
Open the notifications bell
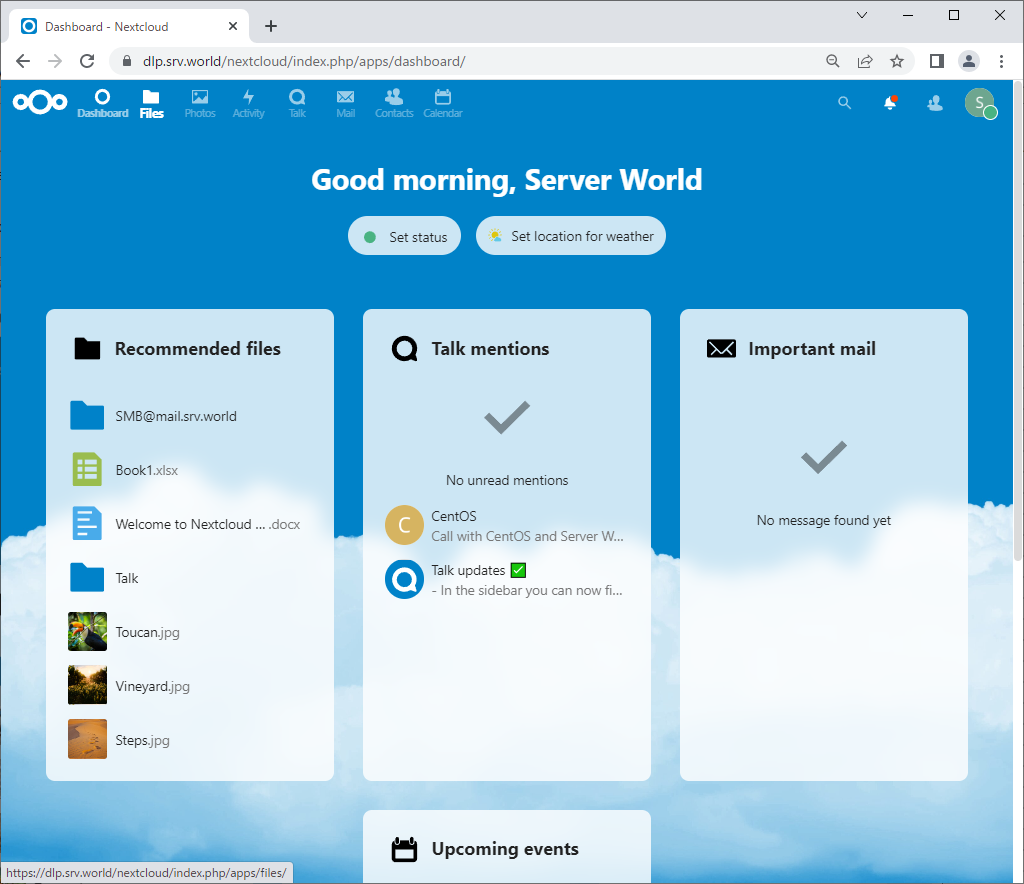pos(890,103)
